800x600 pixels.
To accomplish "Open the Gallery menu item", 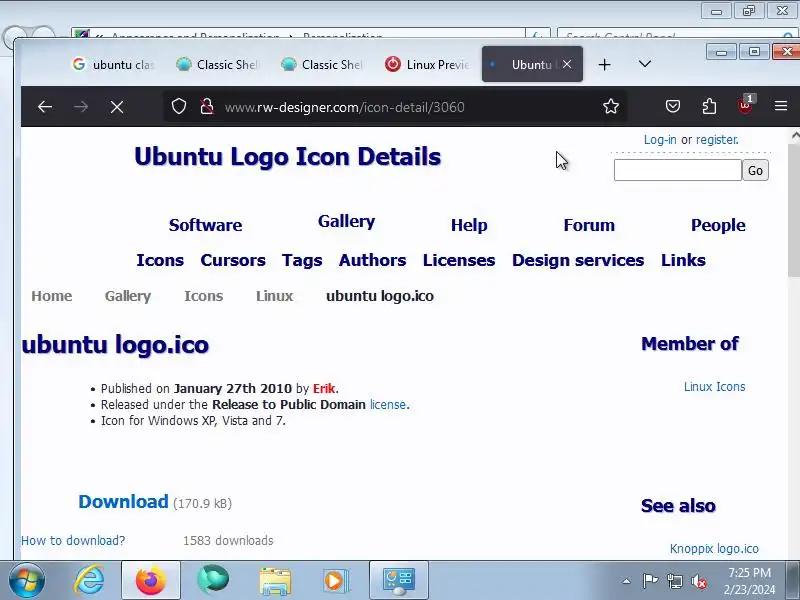I will (x=346, y=221).
